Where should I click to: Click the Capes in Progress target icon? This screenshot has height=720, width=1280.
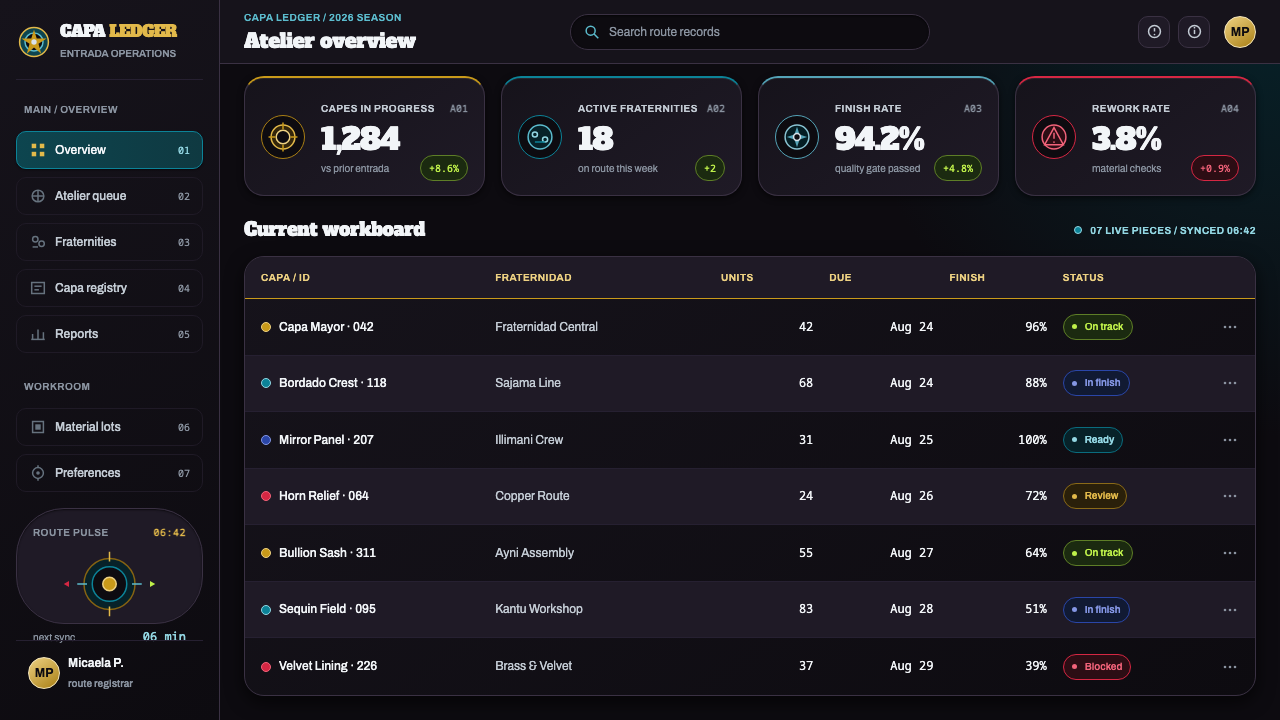283,137
